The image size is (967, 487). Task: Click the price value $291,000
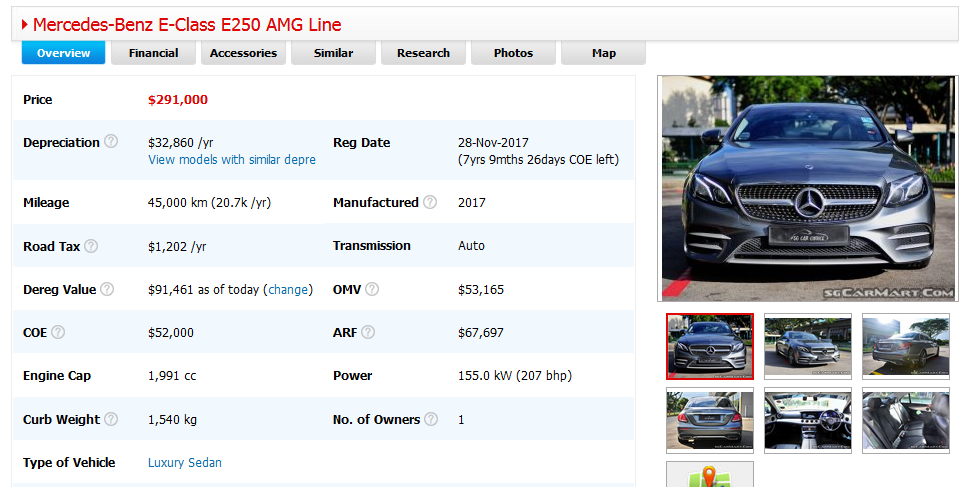(x=178, y=100)
